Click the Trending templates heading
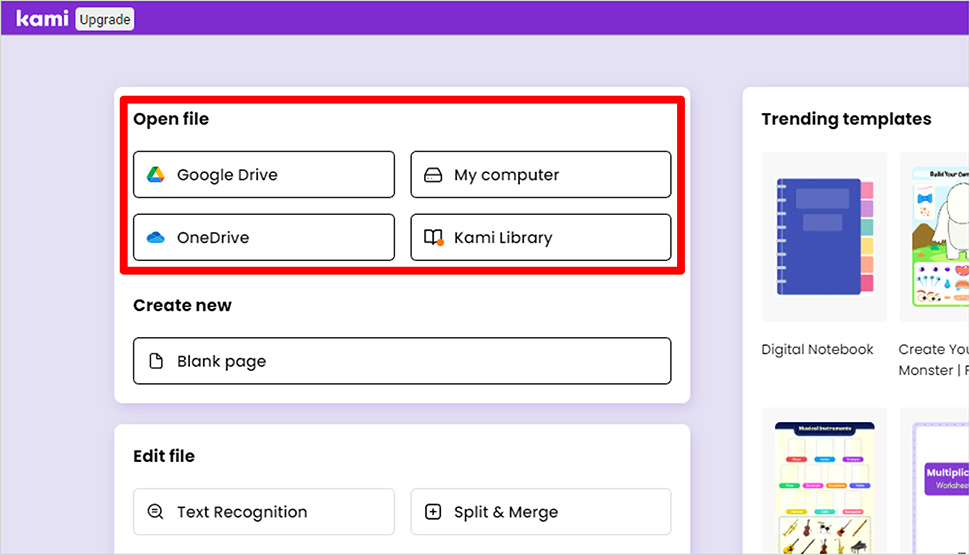Image resolution: width=970 pixels, height=555 pixels. [846, 119]
